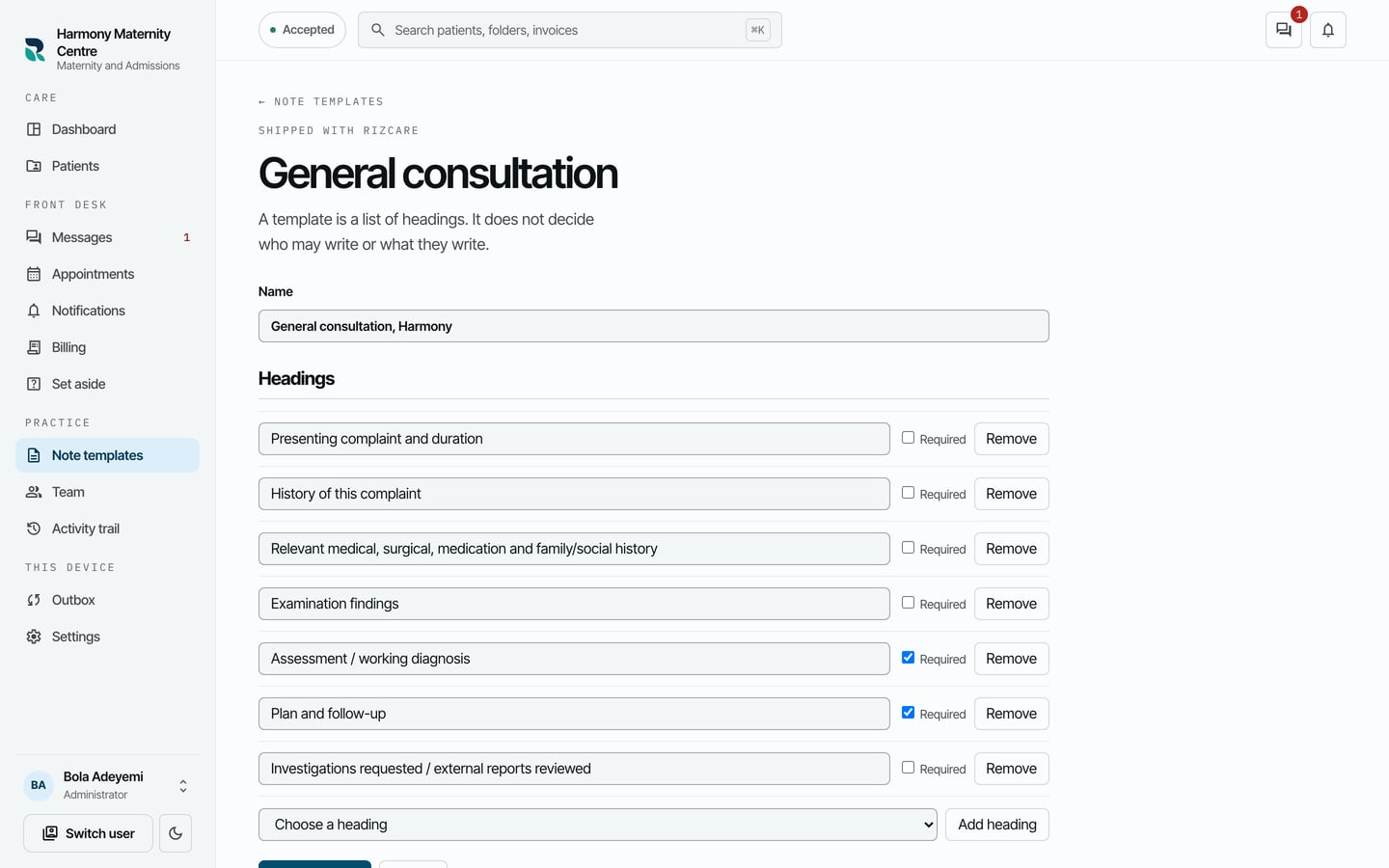Click the Harmony Maternity Centre logo icon
Viewport: 1389px width, 868px height.
point(35,49)
